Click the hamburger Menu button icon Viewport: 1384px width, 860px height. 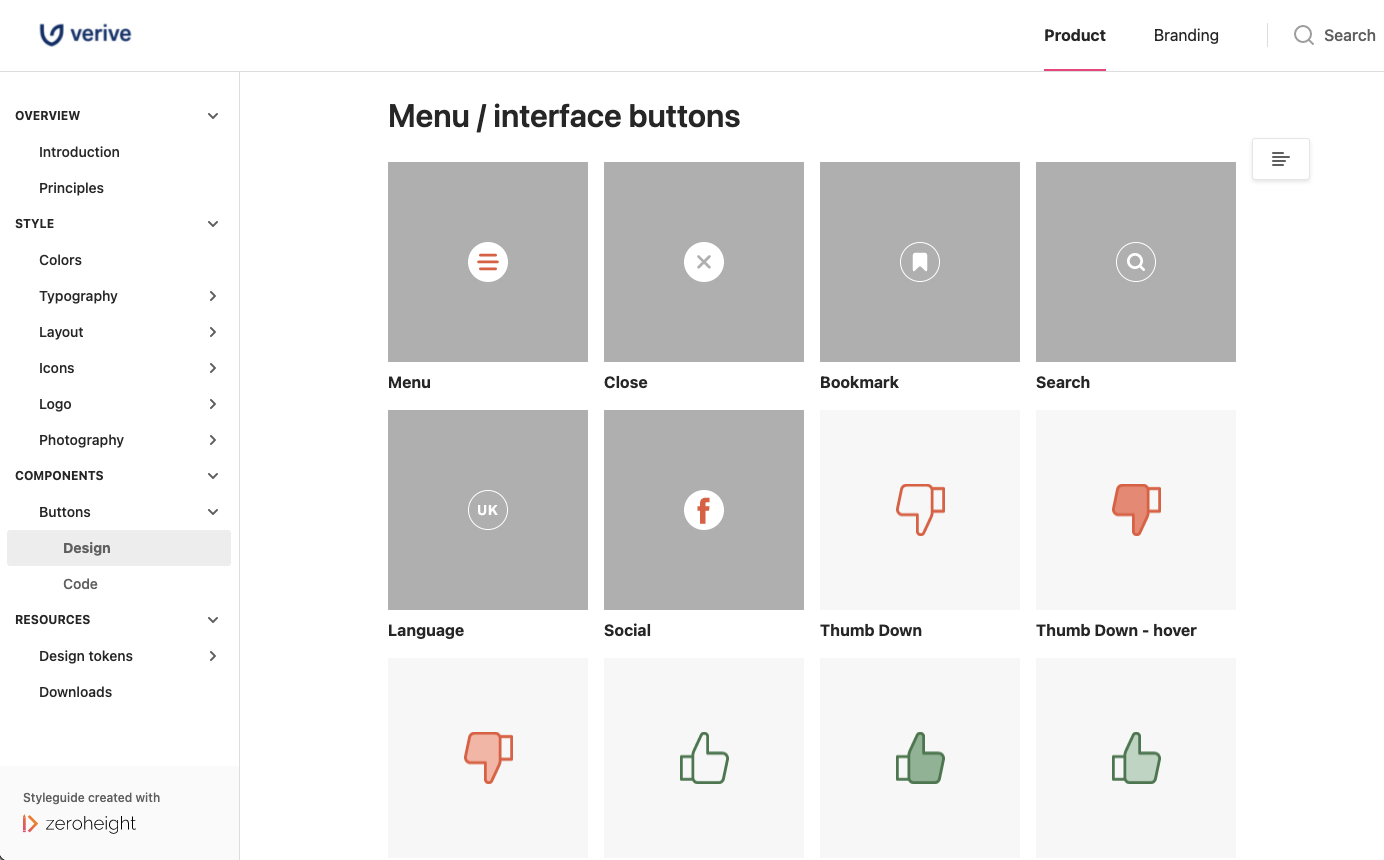click(488, 262)
